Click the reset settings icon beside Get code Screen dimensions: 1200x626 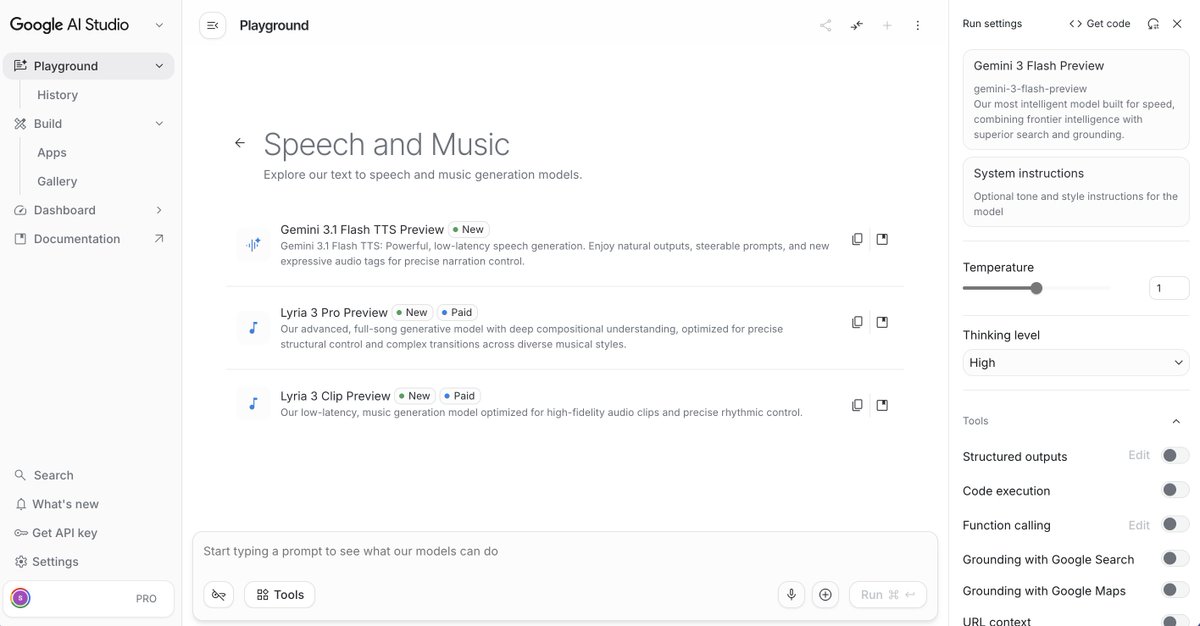click(1153, 23)
